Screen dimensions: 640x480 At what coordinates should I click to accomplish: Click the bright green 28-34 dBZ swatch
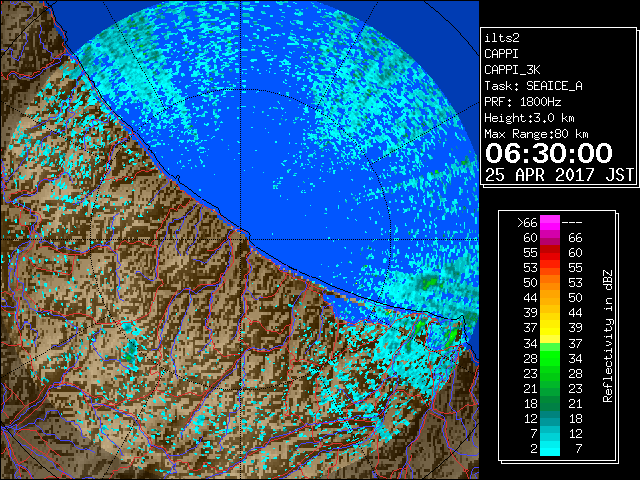(x=550, y=358)
